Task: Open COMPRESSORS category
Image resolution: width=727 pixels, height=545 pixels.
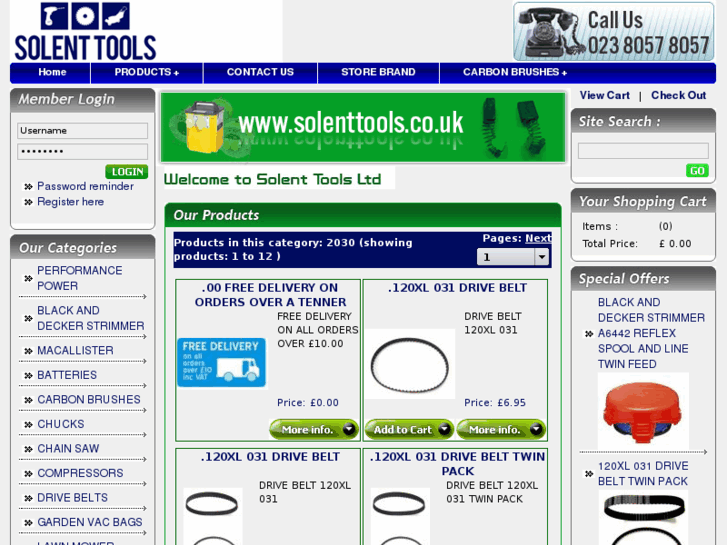Action: pyautogui.click(x=80, y=474)
